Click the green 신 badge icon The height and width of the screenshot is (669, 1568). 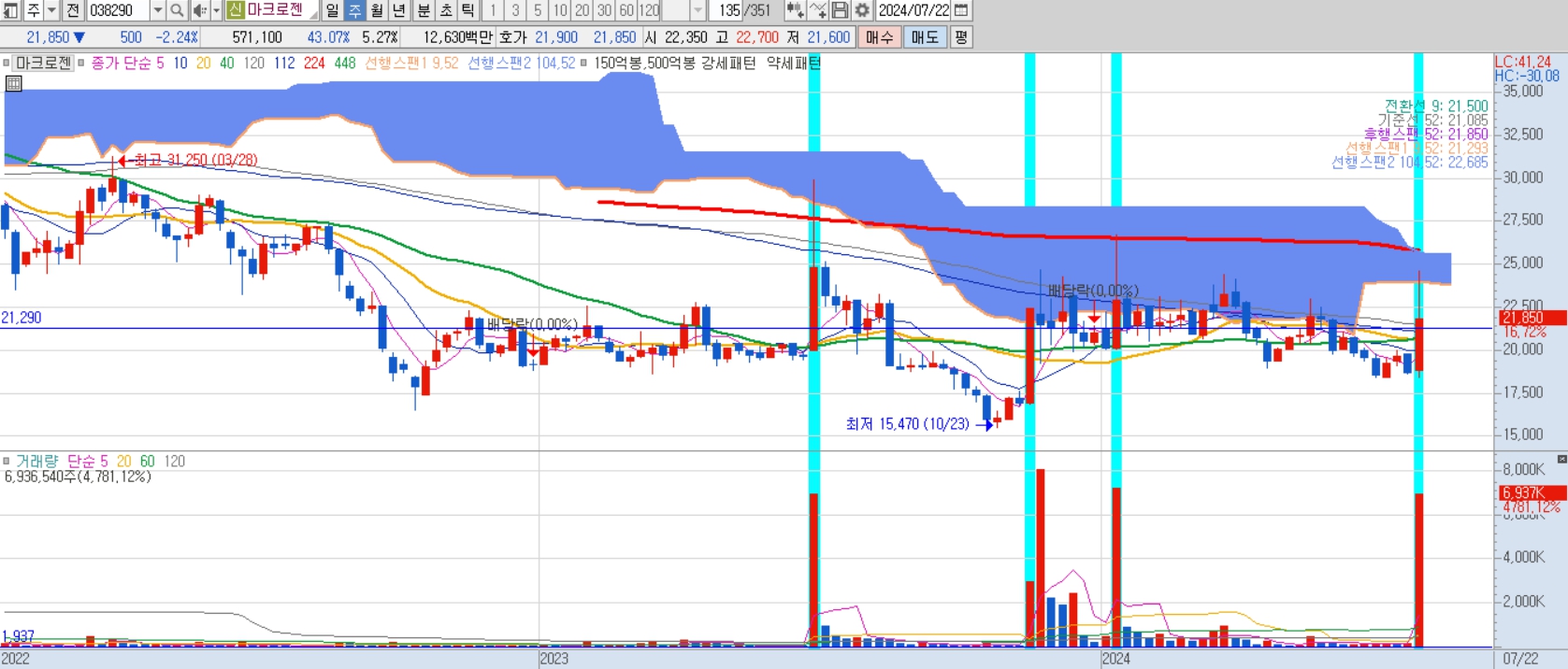coord(236,10)
